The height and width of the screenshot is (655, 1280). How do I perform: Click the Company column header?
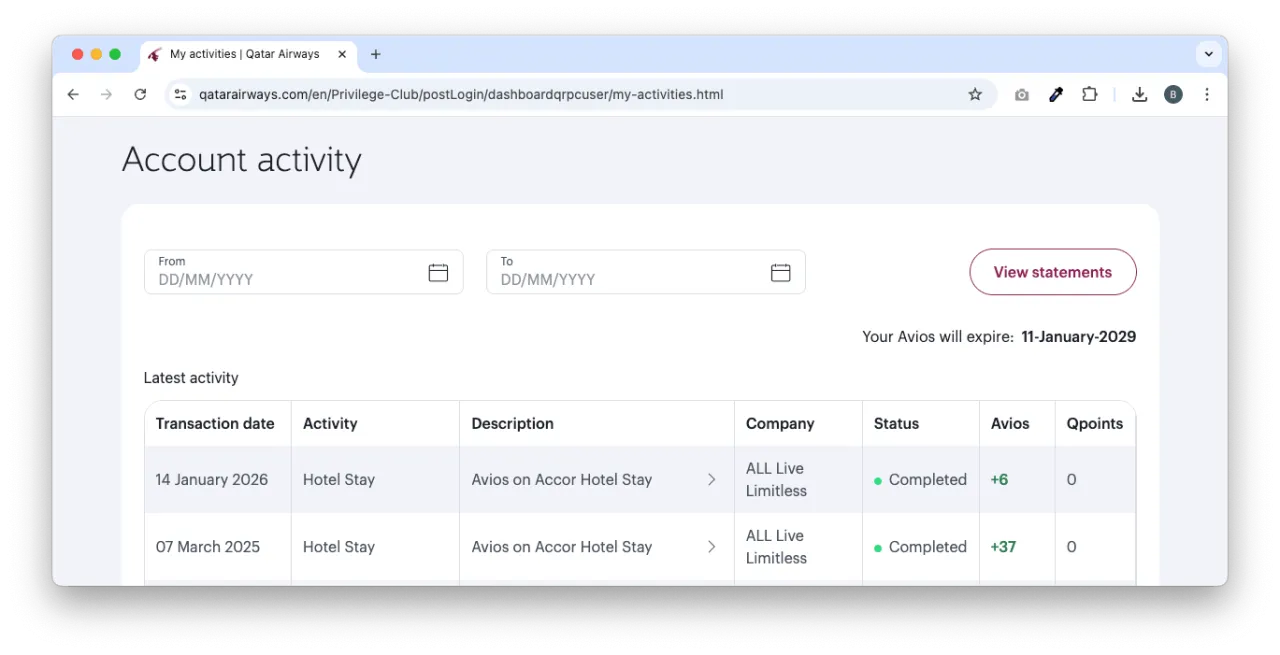(x=780, y=424)
